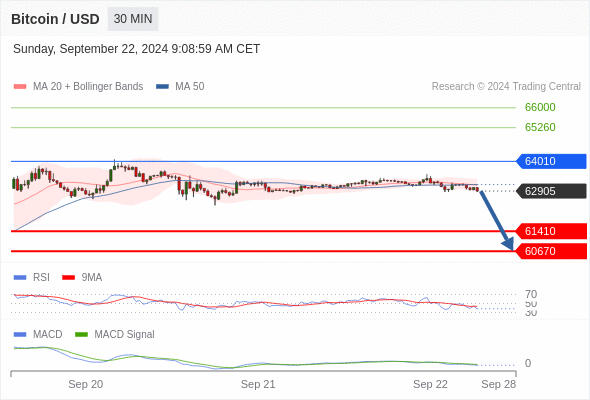Image resolution: width=590 pixels, height=400 pixels.
Task: Select the 64010 pivot price label
Action: point(551,161)
